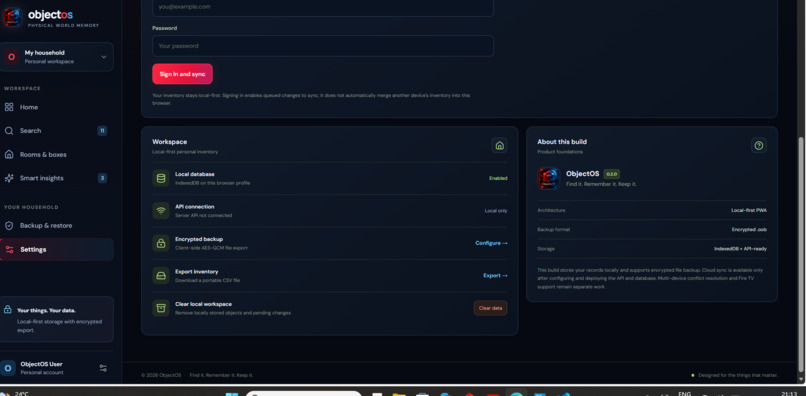This screenshot has width=806, height=396.
Task: Open Configure link for Encrypted backup
Action: (491, 243)
